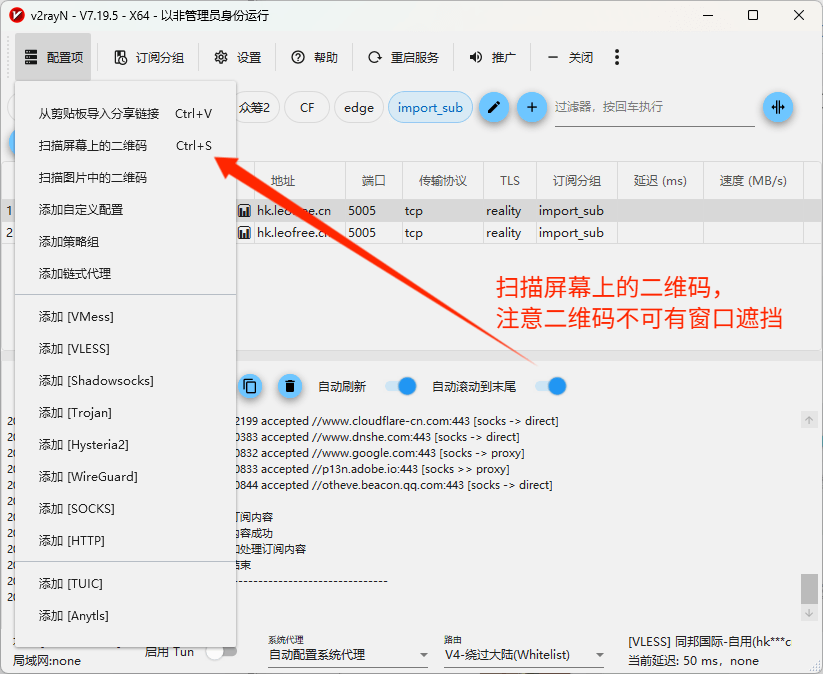
Task: Choose 添加 [WireGuard] menu entry
Action: tap(125, 477)
